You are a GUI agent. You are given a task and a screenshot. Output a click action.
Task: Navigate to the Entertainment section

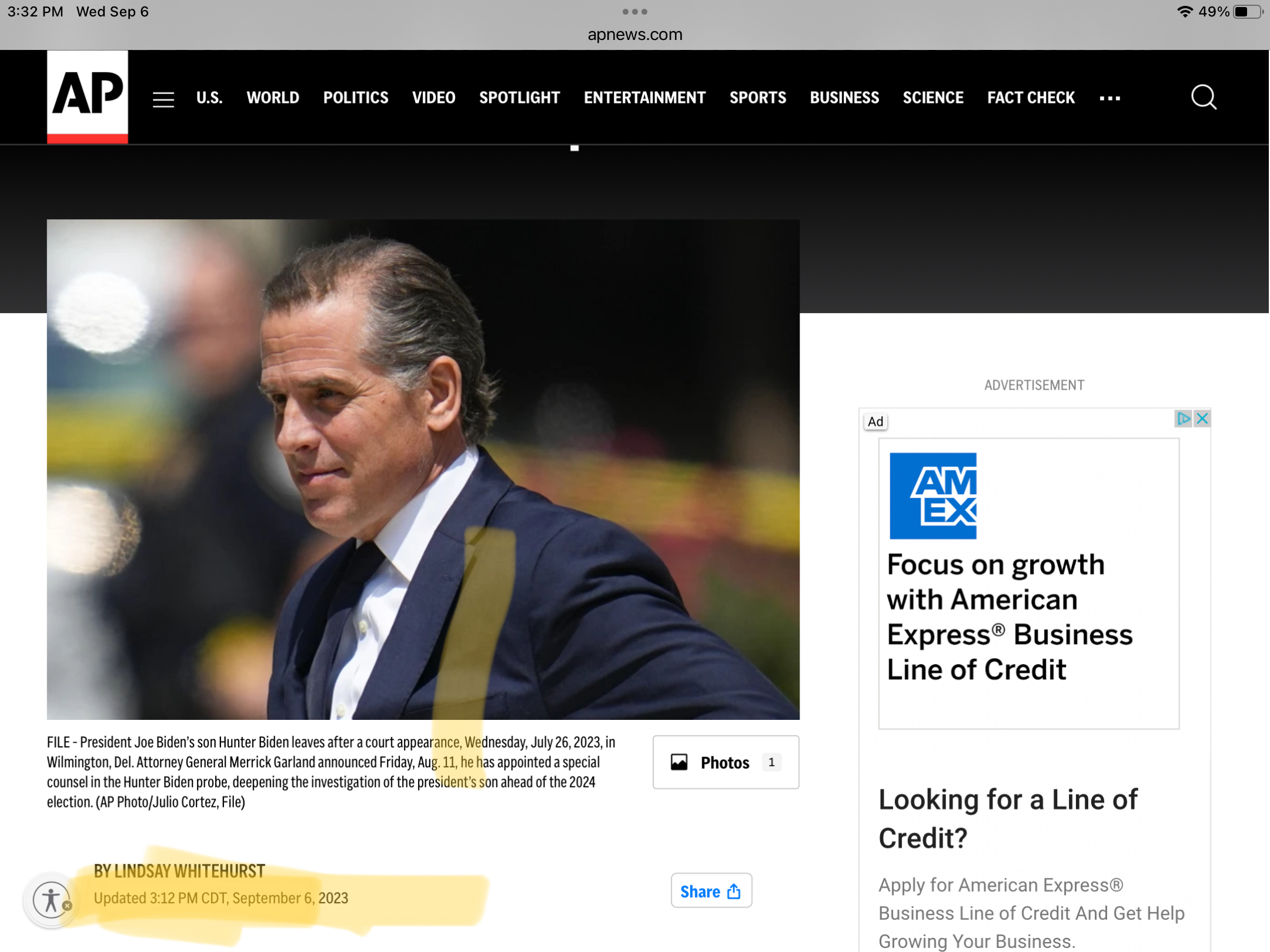pyautogui.click(x=644, y=98)
